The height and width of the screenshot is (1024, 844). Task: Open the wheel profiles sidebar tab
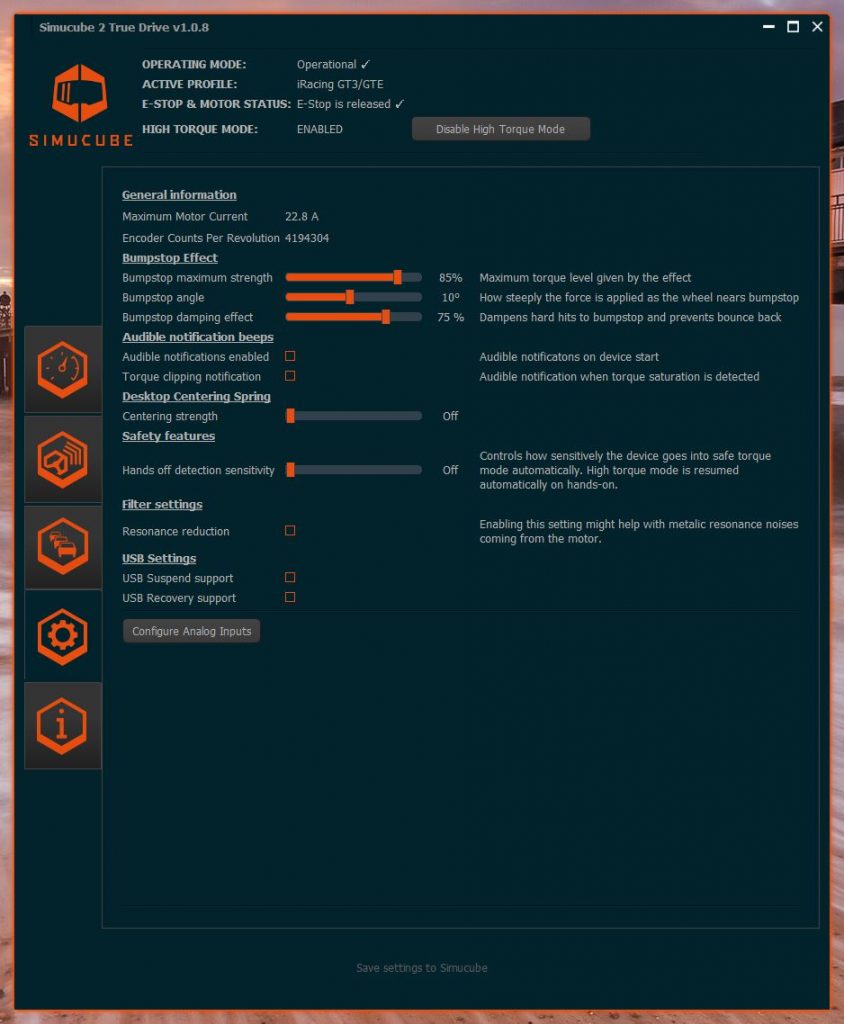[x=63, y=460]
